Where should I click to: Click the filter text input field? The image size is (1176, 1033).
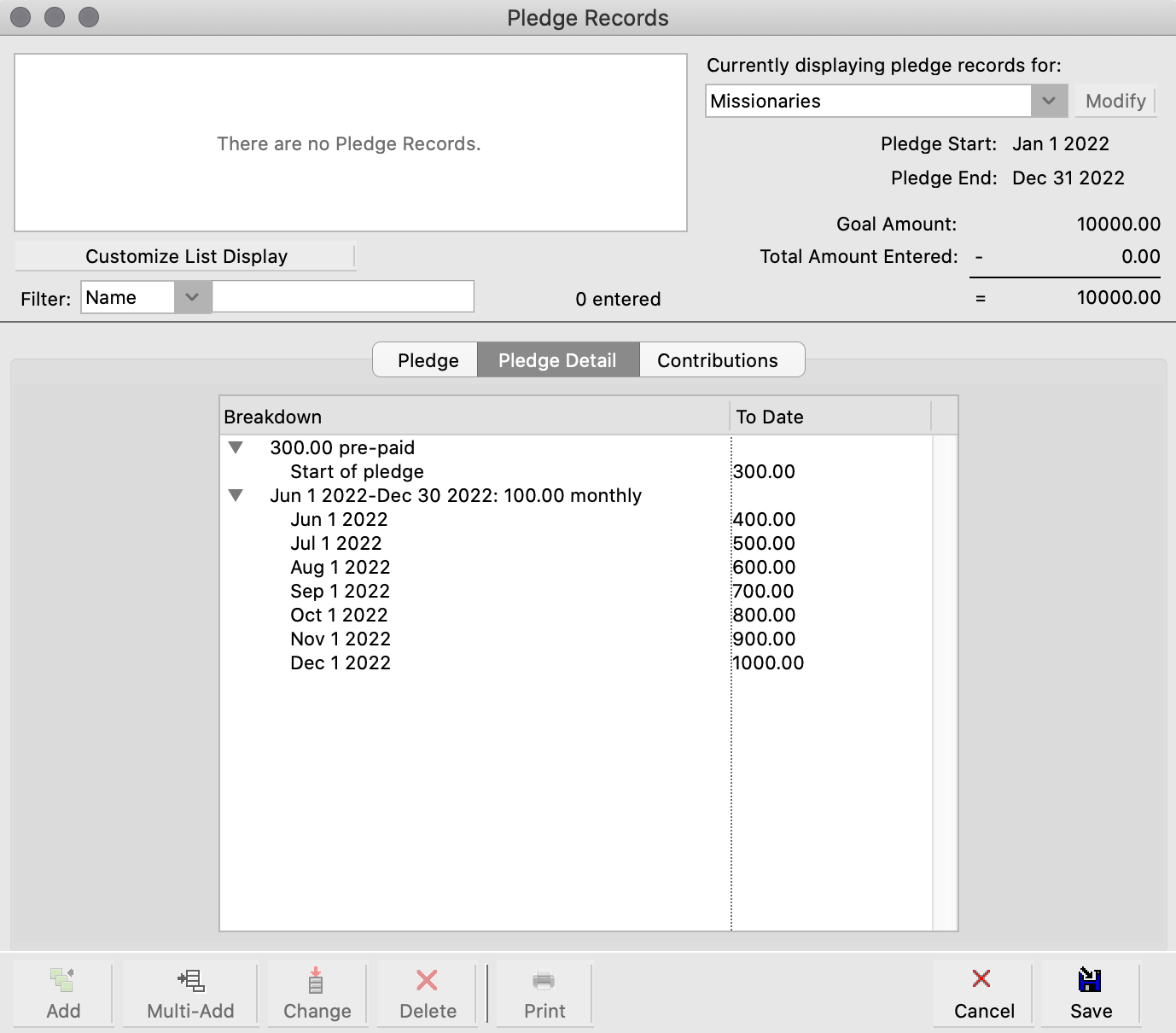click(342, 297)
